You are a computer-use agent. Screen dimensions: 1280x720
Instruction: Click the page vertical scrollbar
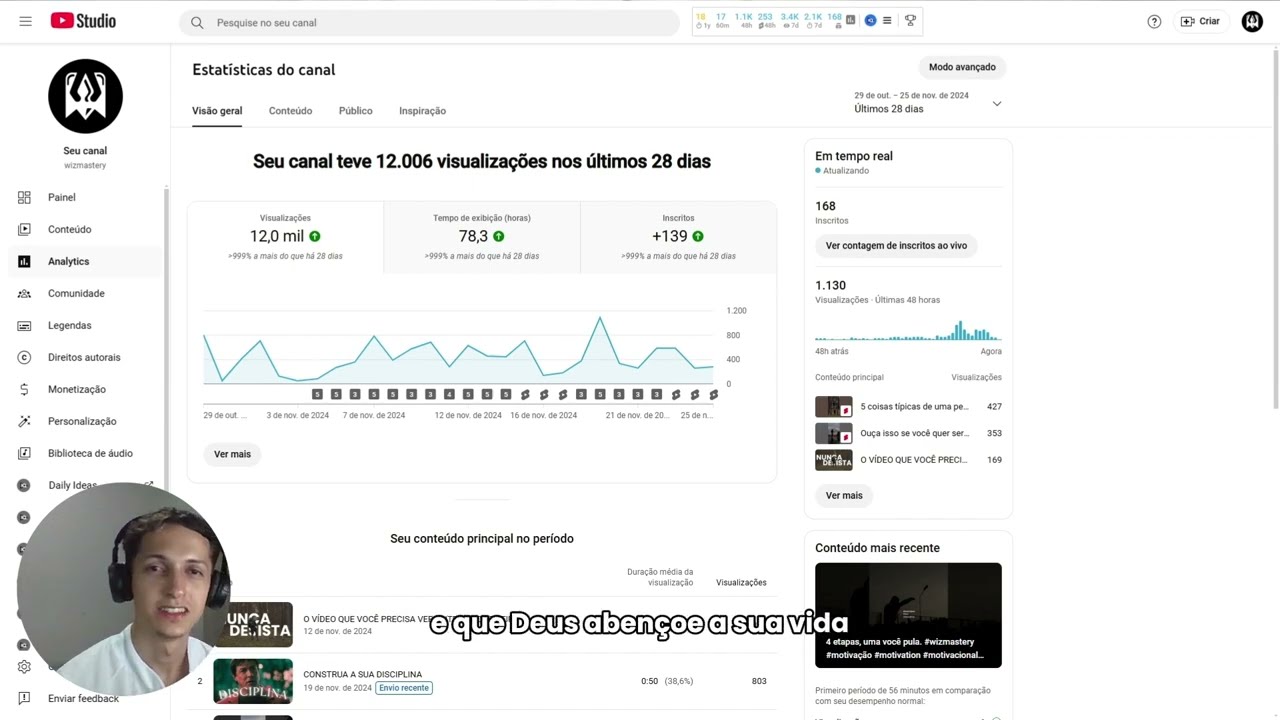tap(1276, 230)
